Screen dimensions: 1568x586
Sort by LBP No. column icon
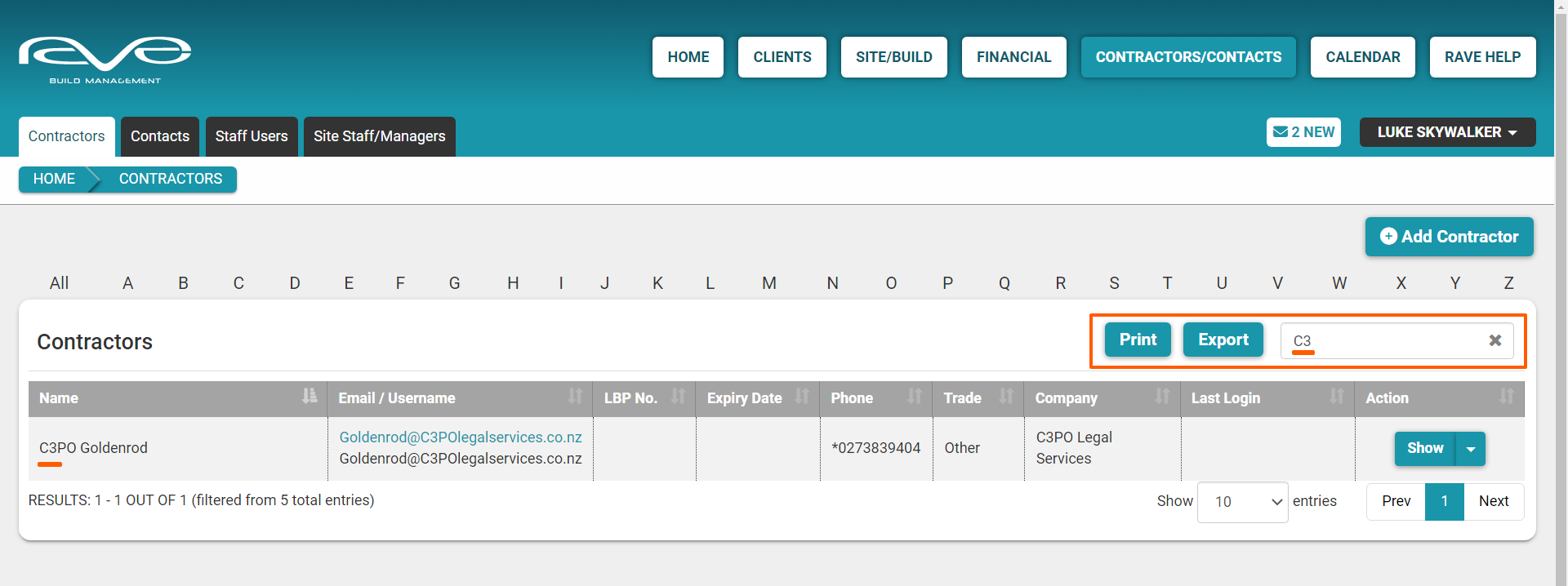678,397
